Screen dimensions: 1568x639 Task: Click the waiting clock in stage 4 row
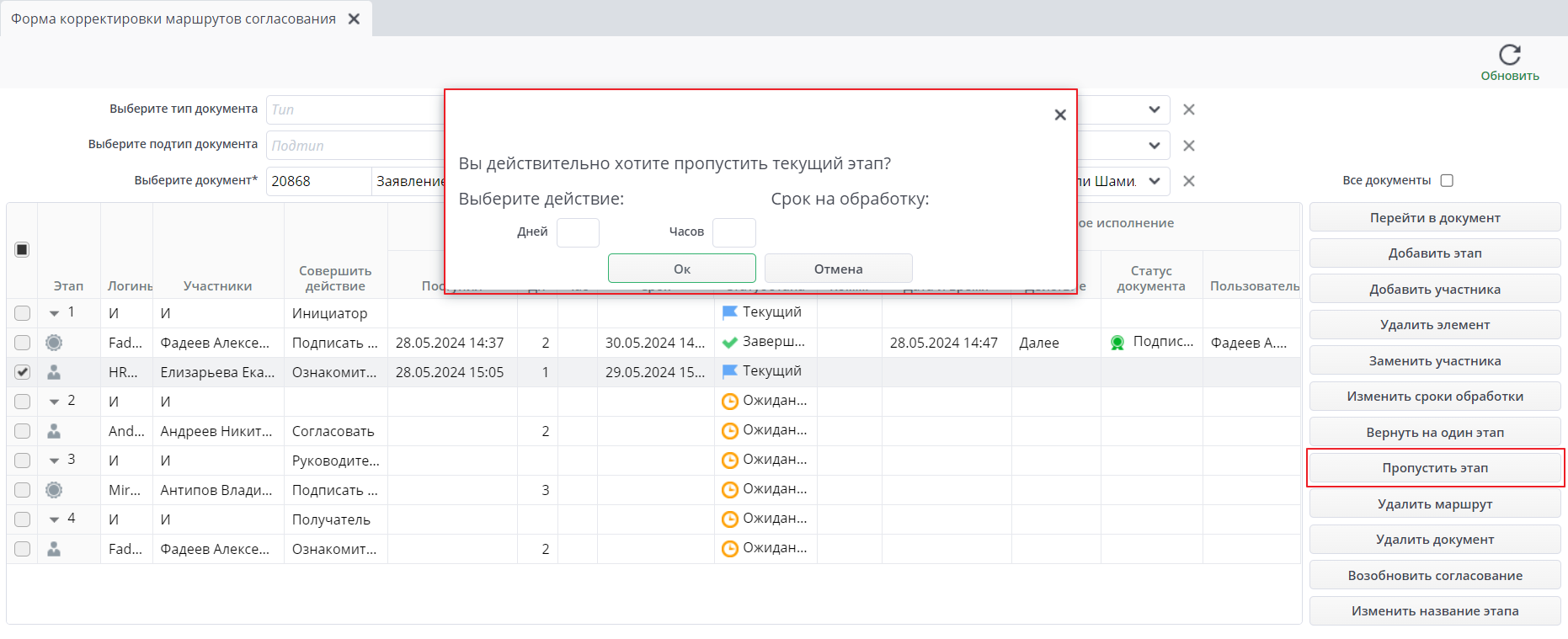point(730,519)
